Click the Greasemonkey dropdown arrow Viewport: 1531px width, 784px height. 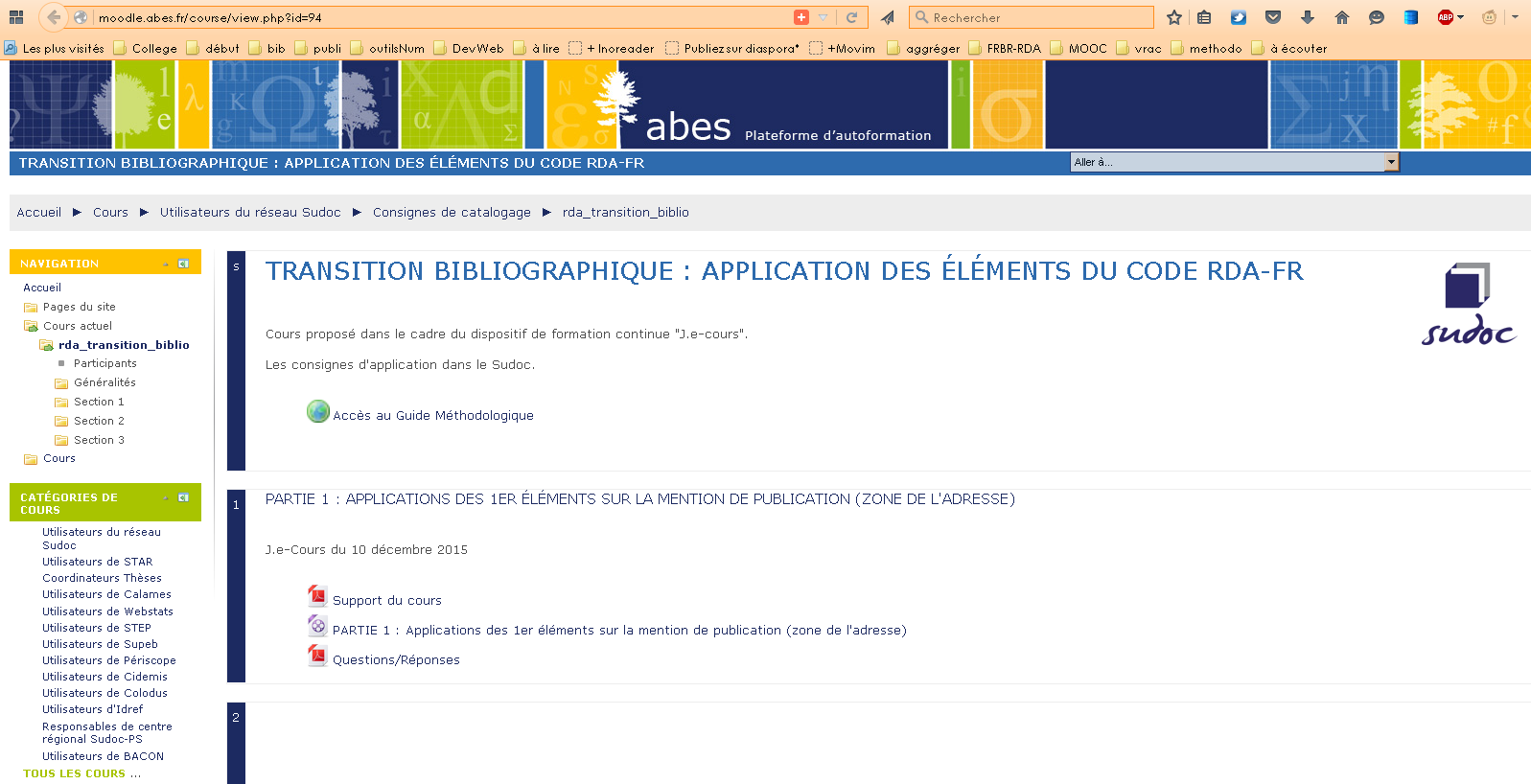pyautogui.click(x=1515, y=17)
